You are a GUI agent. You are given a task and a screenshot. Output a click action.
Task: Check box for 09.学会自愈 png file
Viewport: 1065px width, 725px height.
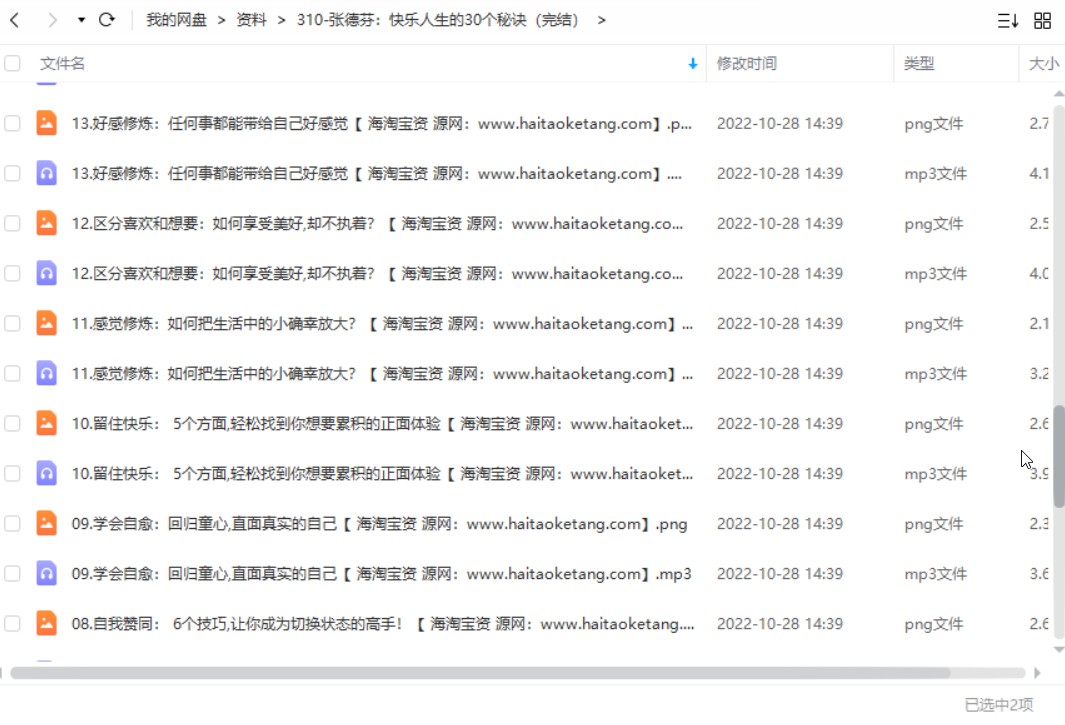[x=12, y=523]
